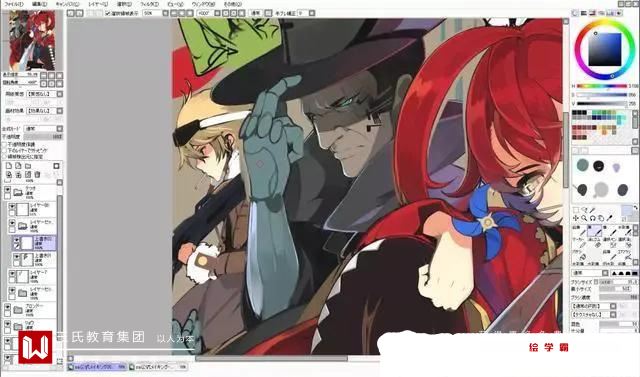
Task: Create a new normal layer
Action: pyautogui.click(x=9, y=166)
